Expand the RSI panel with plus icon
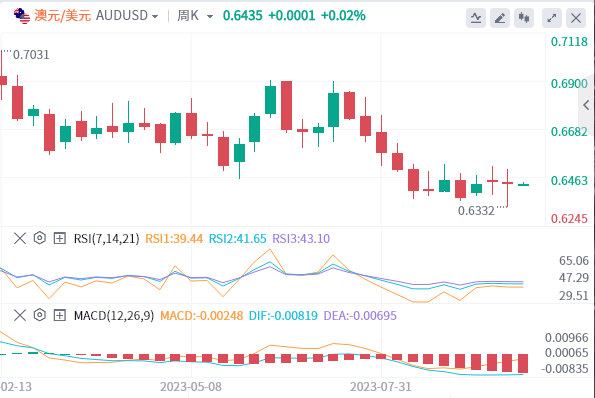The width and height of the screenshot is (595, 398). coord(60,239)
